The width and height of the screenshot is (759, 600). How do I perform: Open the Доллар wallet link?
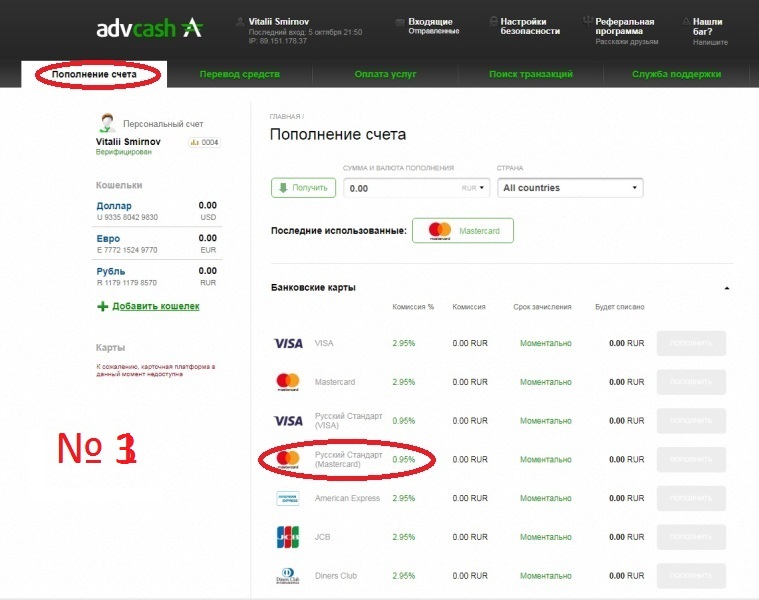coord(114,206)
